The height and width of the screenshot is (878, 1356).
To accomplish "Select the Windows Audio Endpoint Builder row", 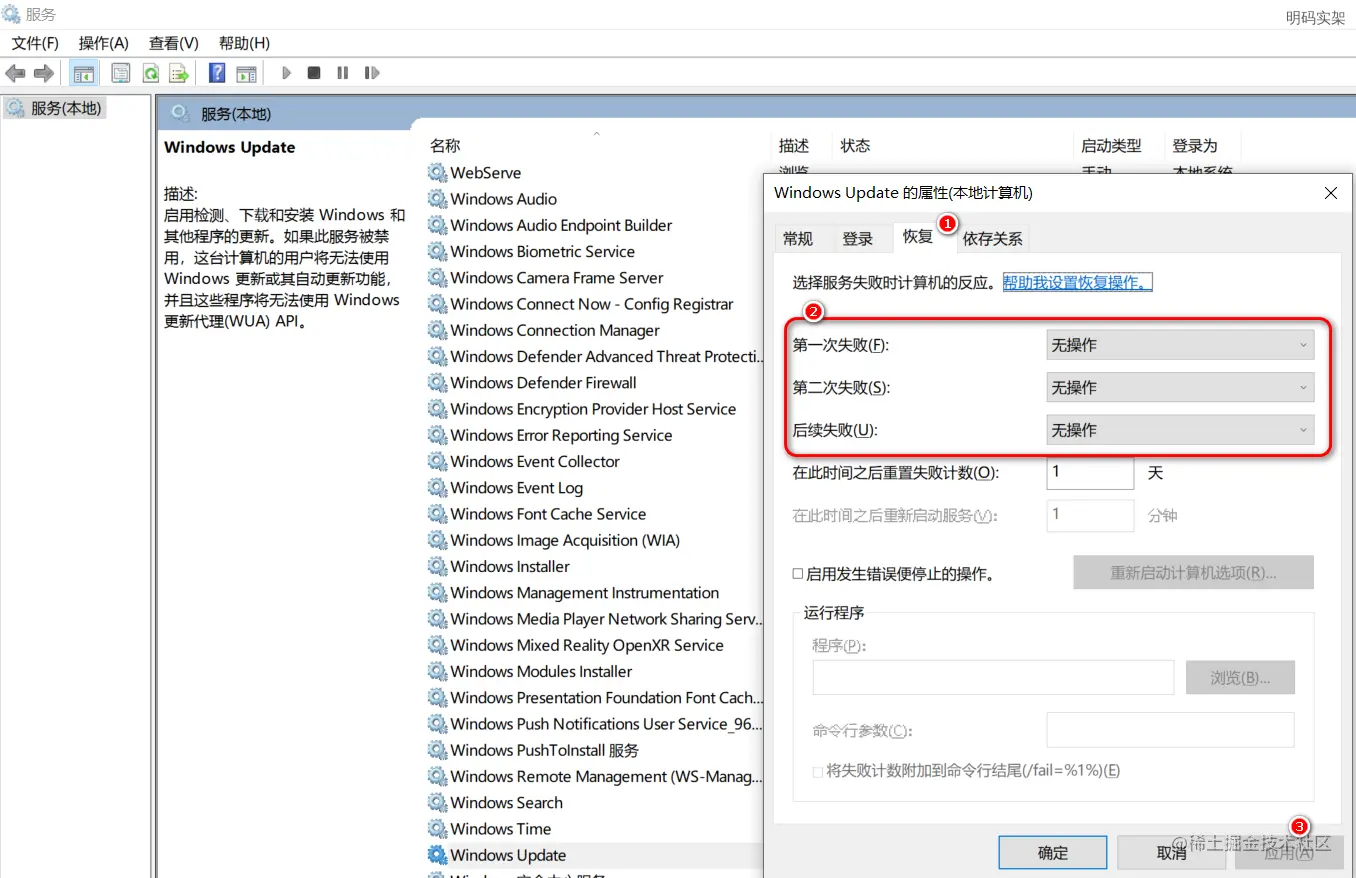I will pyautogui.click(x=561, y=226).
